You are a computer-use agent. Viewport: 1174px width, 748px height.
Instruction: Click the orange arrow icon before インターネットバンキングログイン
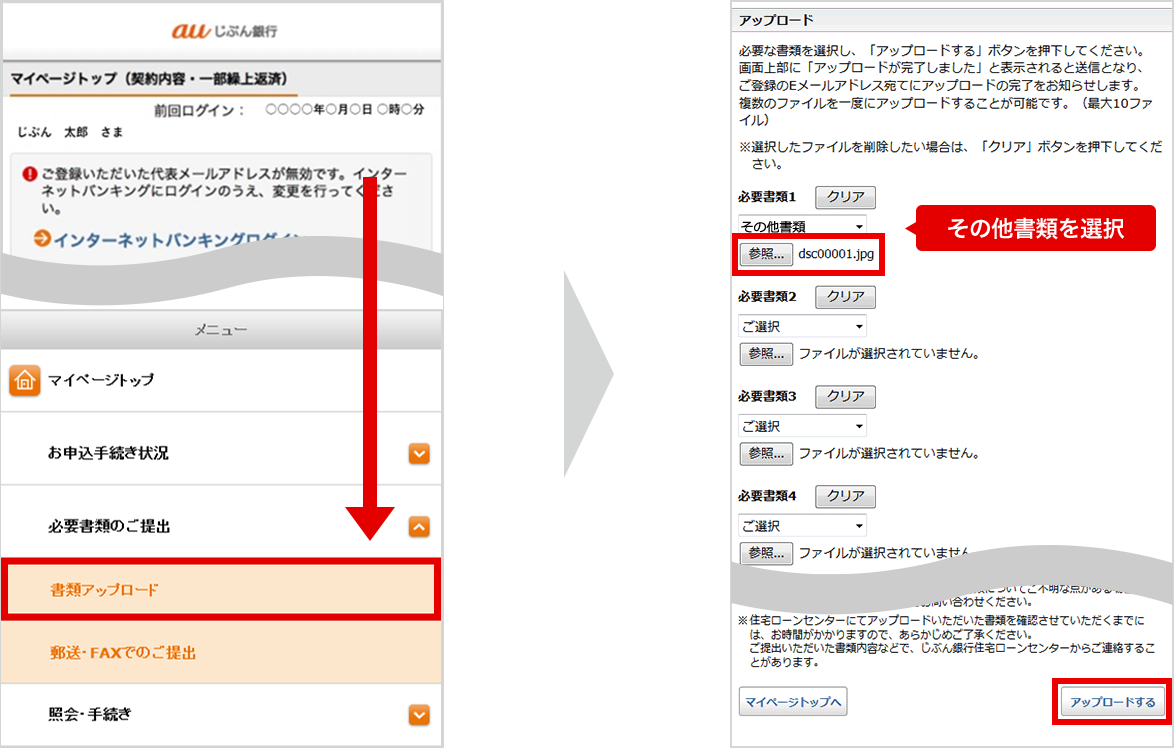click(42, 238)
